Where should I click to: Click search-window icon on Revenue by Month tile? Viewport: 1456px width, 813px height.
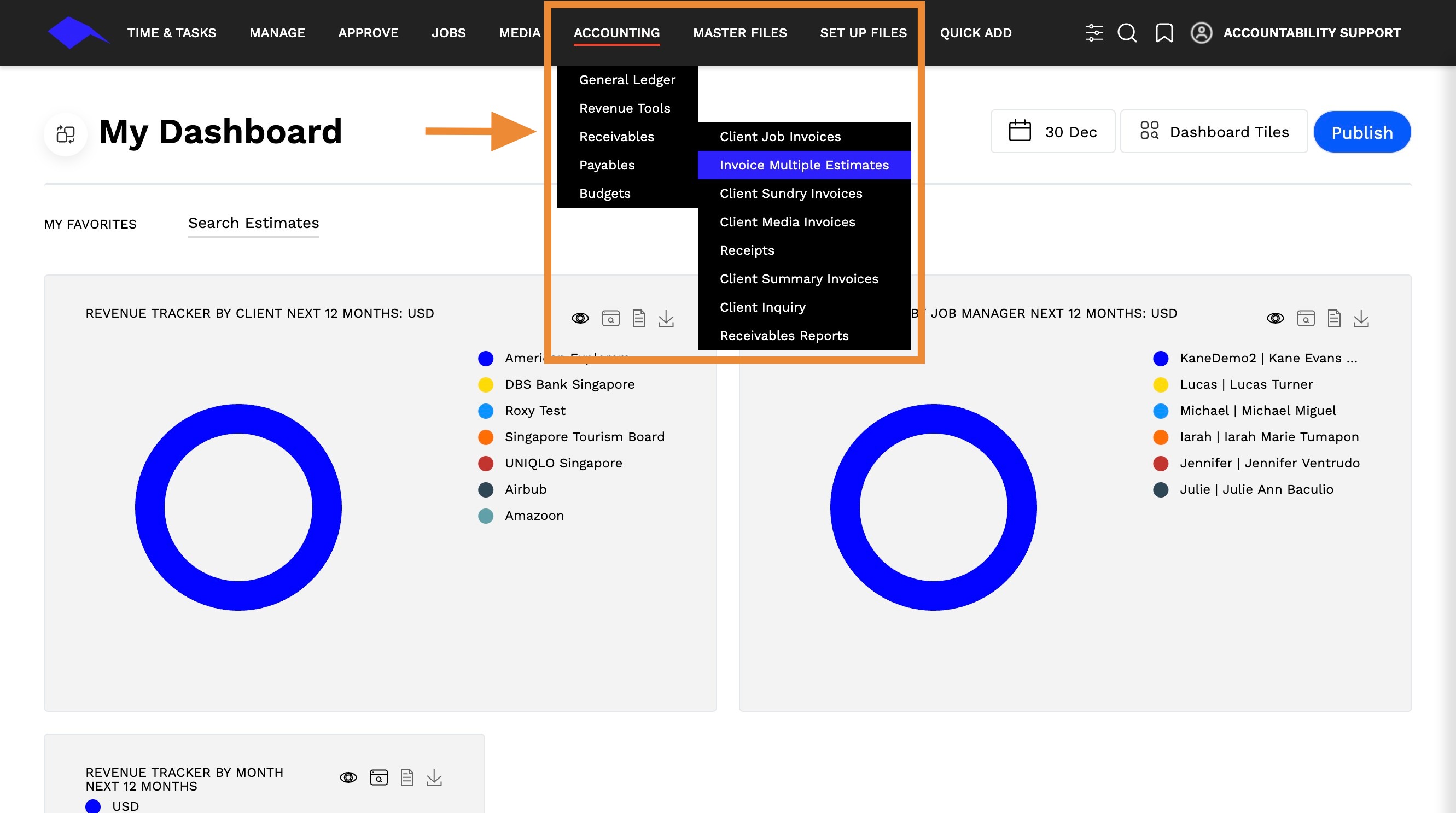pos(378,778)
